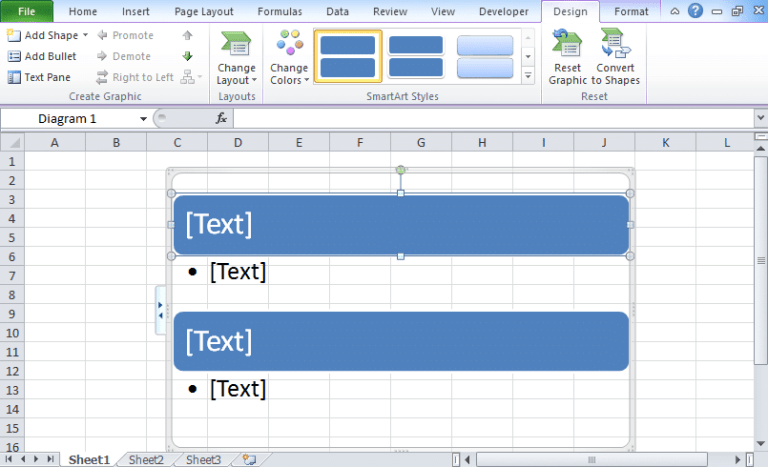Open the organization chart Layout dropdown
This screenshot has width=768, height=467.
(191, 77)
